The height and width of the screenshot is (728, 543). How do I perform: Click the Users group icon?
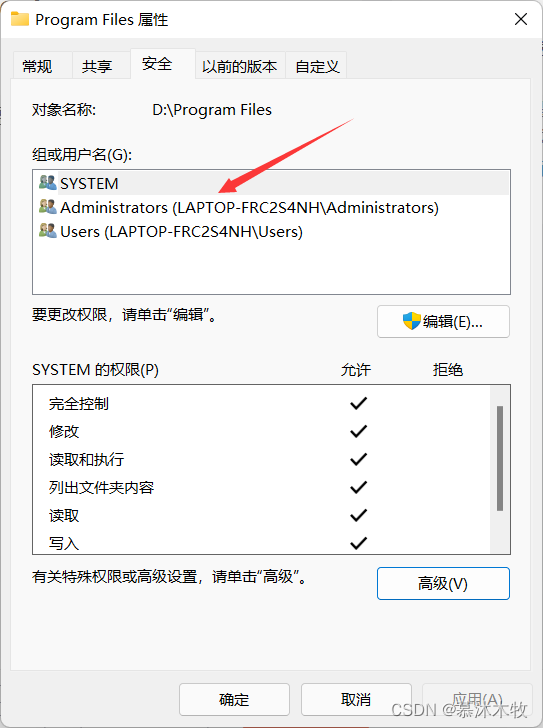[48, 231]
